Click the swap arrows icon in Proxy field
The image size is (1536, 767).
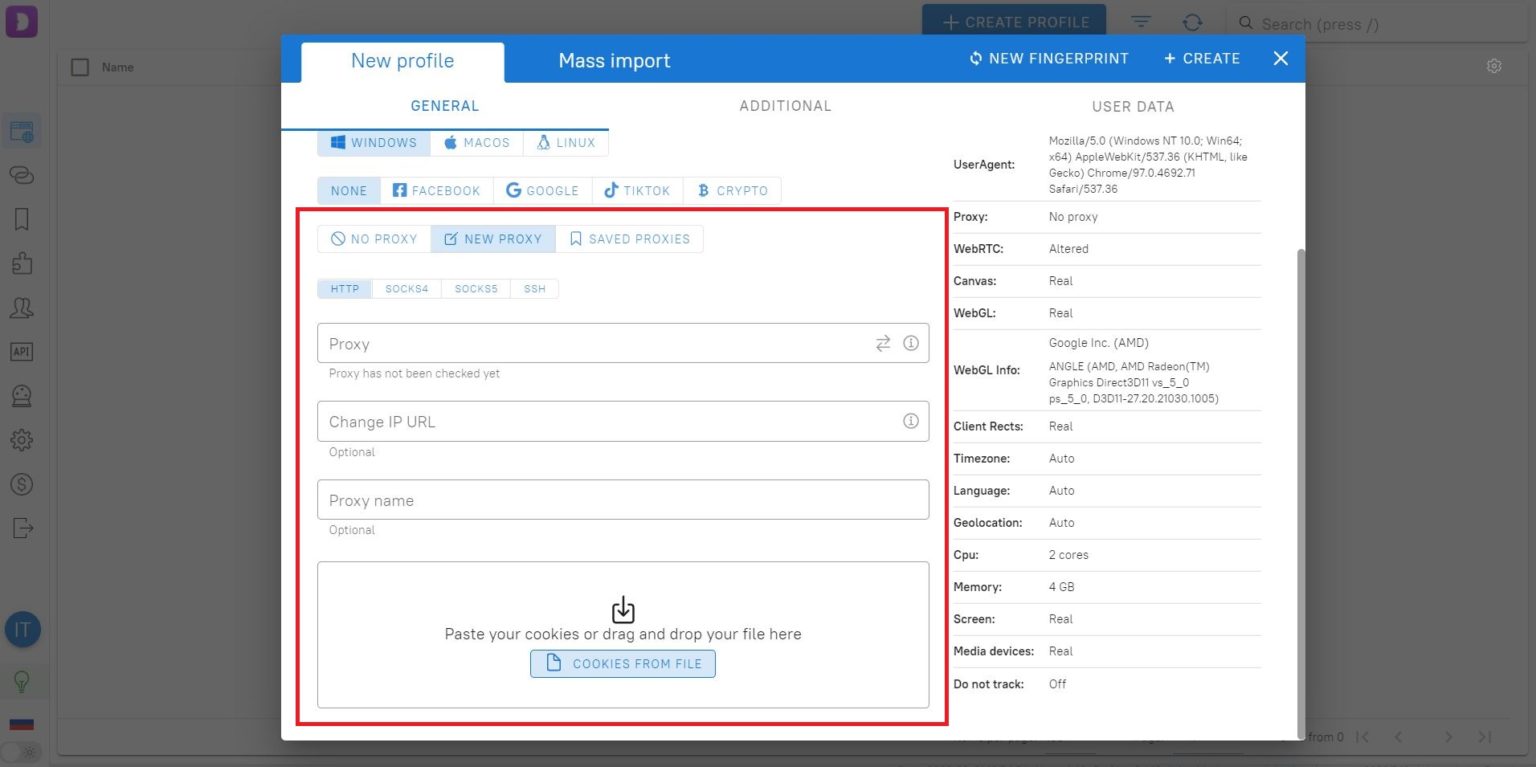[x=883, y=343]
